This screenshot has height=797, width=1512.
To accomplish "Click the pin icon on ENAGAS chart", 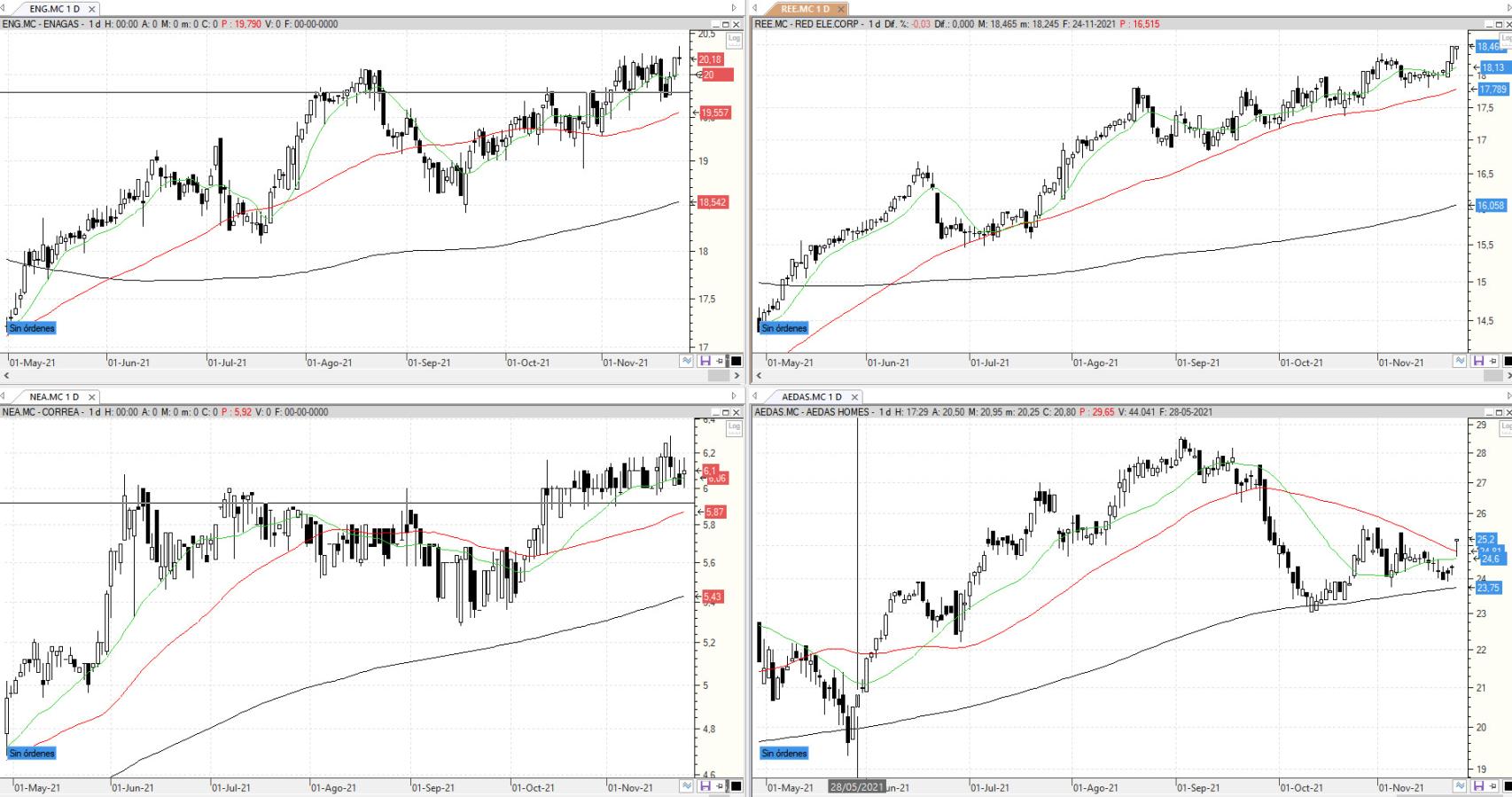I will (720, 362).
